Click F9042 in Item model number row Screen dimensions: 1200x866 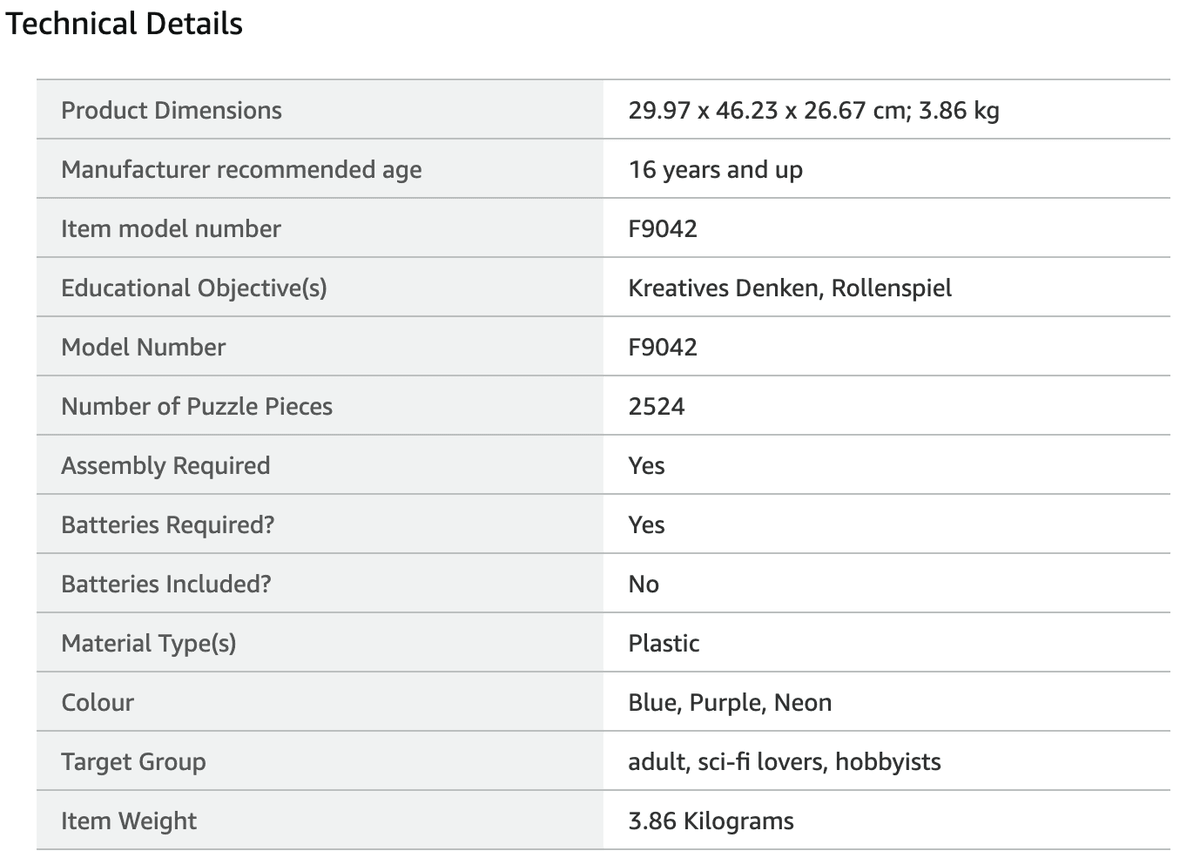663,229
